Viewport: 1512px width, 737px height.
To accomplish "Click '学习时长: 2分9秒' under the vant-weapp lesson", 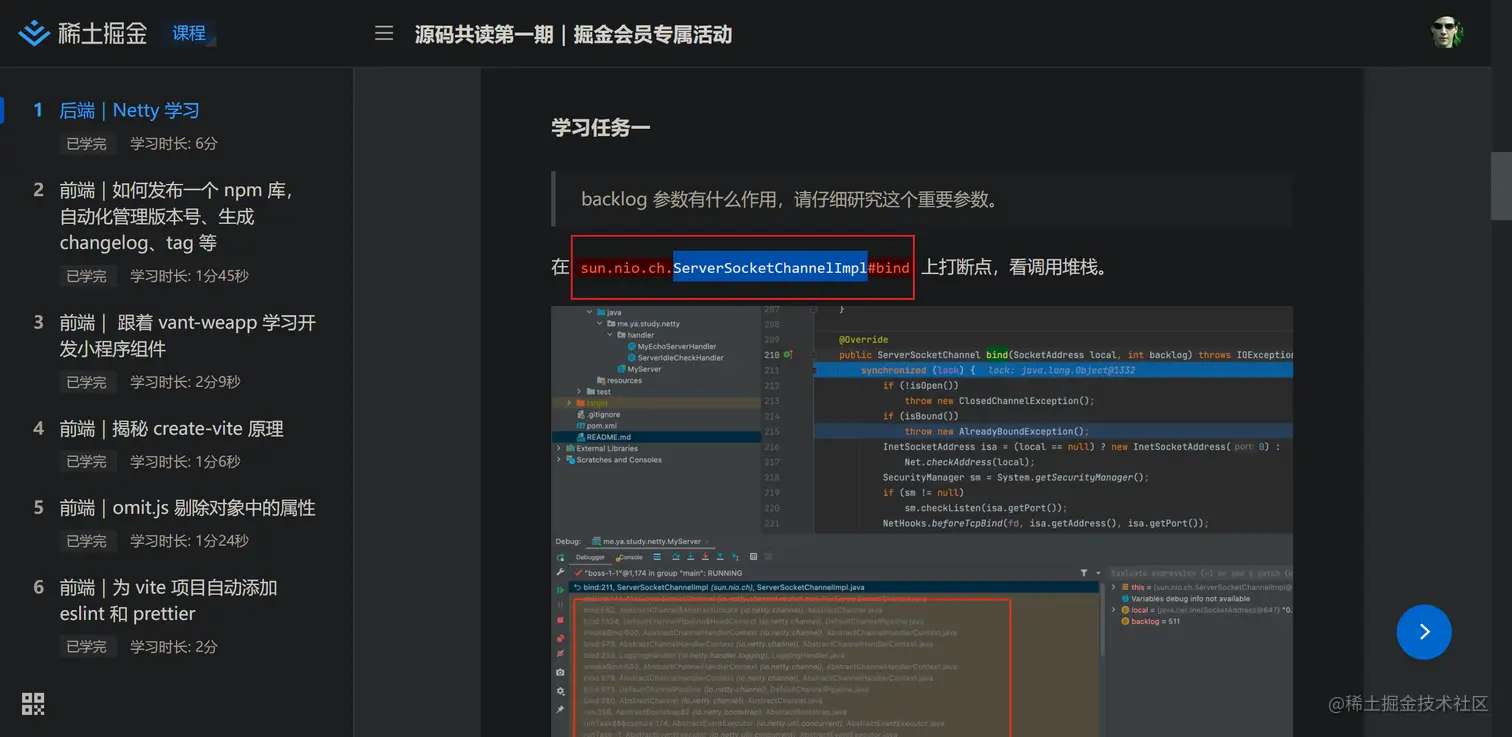I will 185,382.
